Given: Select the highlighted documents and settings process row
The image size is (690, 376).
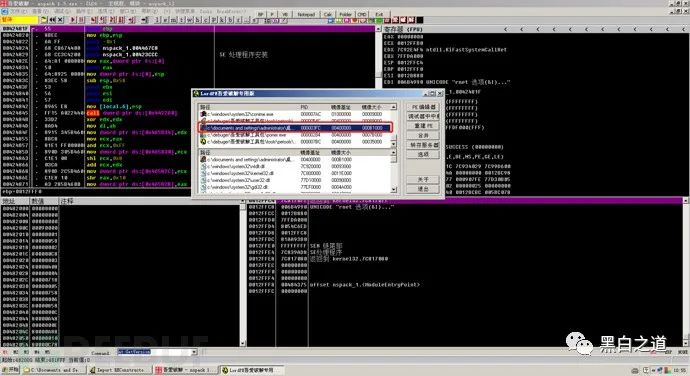Looking at the screenshot, I should click(x=295, y=128).
